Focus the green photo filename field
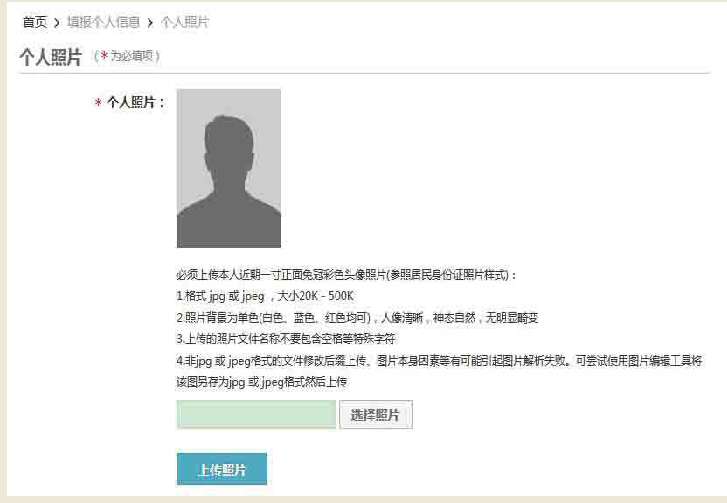Image resolution: width=727 pixels, height=503 pixels. tap(256, 414)
